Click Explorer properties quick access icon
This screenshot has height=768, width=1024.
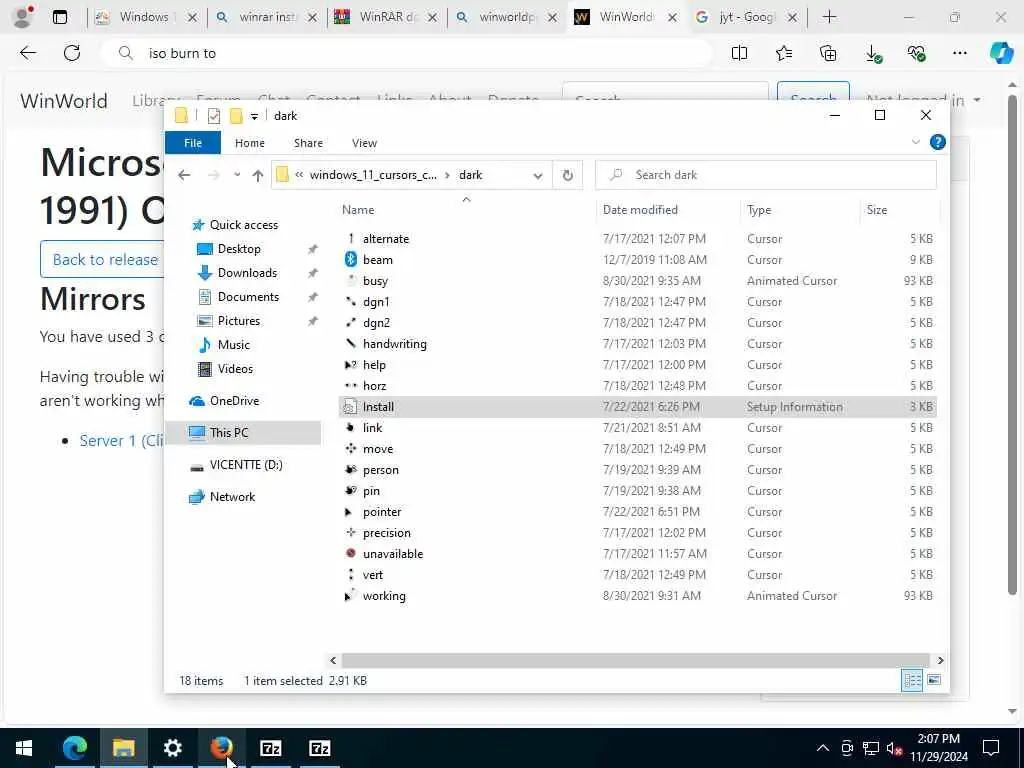[214, 116]
